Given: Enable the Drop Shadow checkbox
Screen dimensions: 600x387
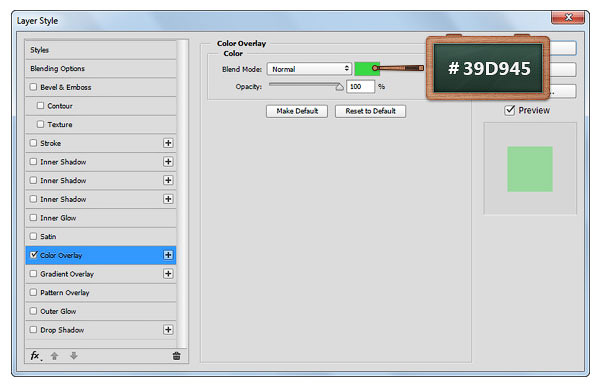Looking at the screenshot, I should point(33,330).
